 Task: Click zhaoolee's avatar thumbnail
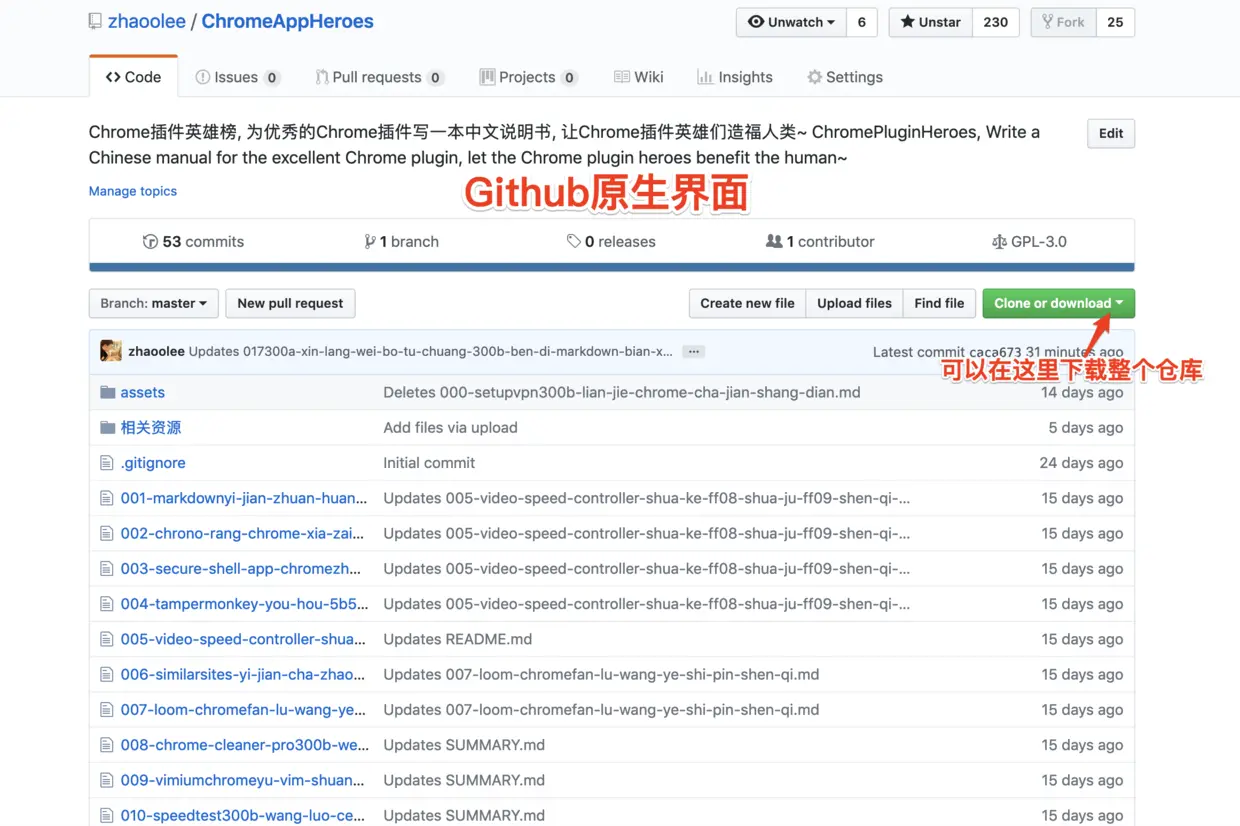(111, 351)
